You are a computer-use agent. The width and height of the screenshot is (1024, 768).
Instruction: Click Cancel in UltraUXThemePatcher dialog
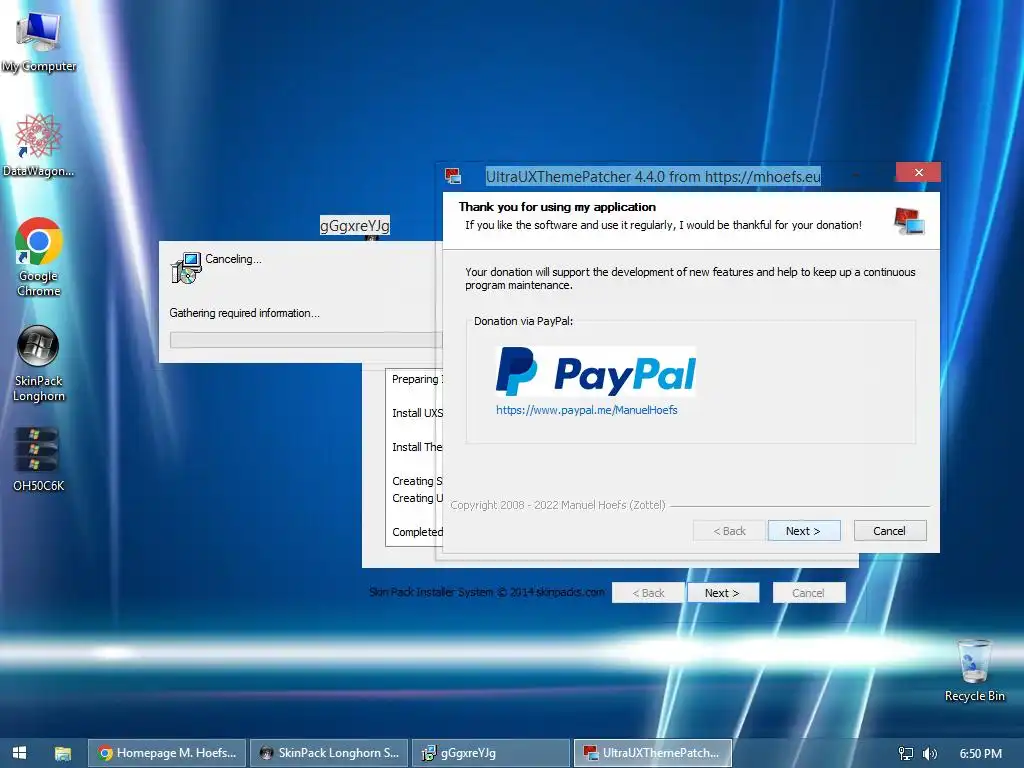click(x=889, y=531)
